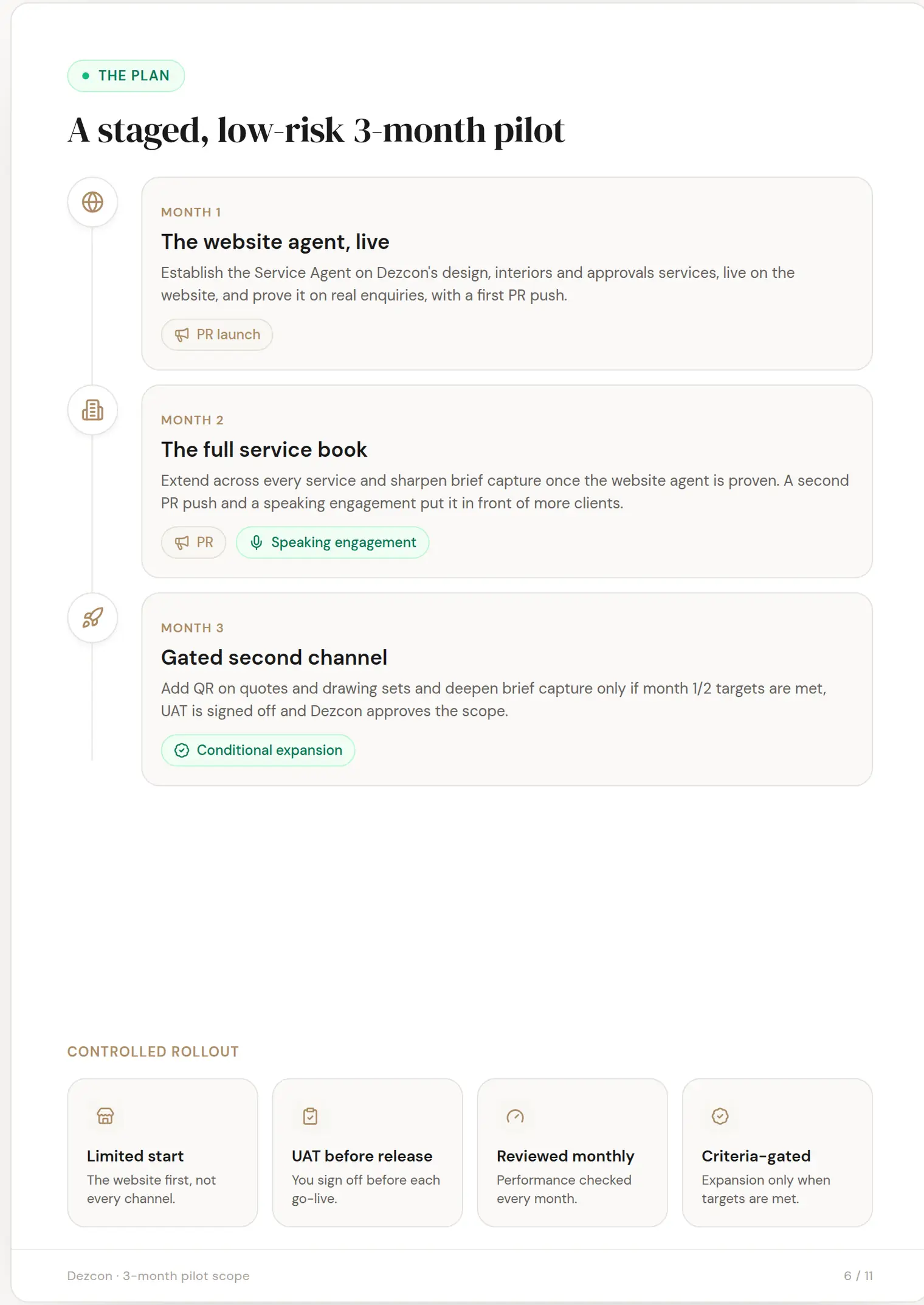Click the storefront icon above Limited start
924x1305 pixels.
(105, 1116)
